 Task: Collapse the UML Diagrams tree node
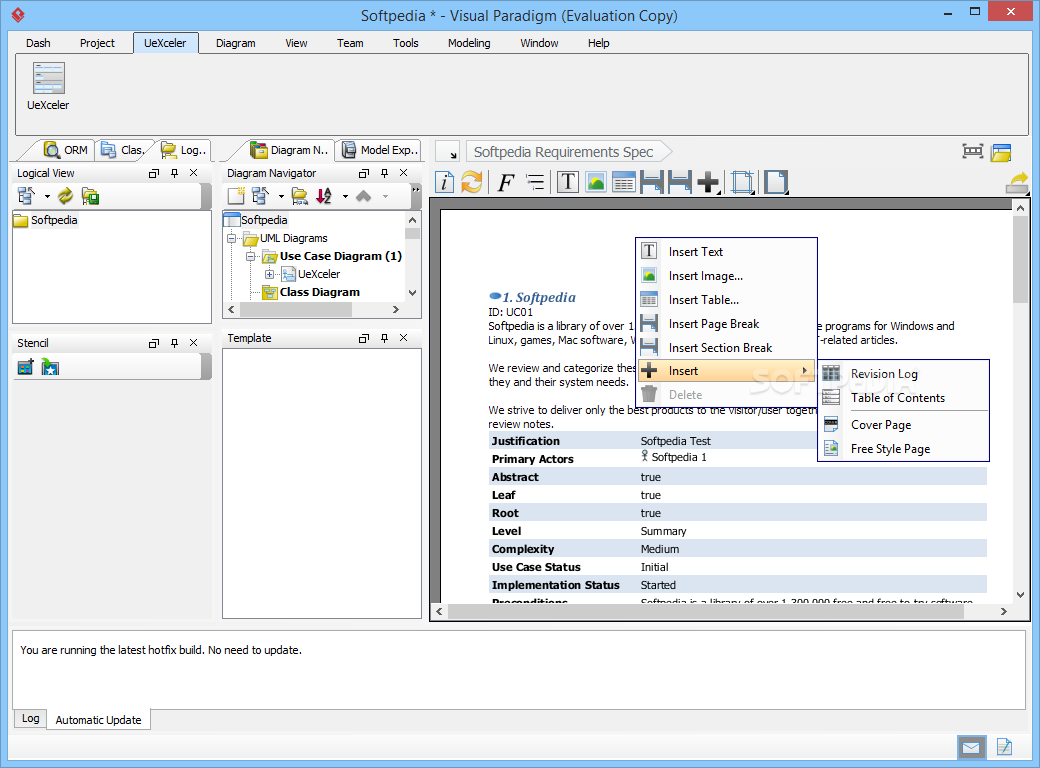pos(231,238)
